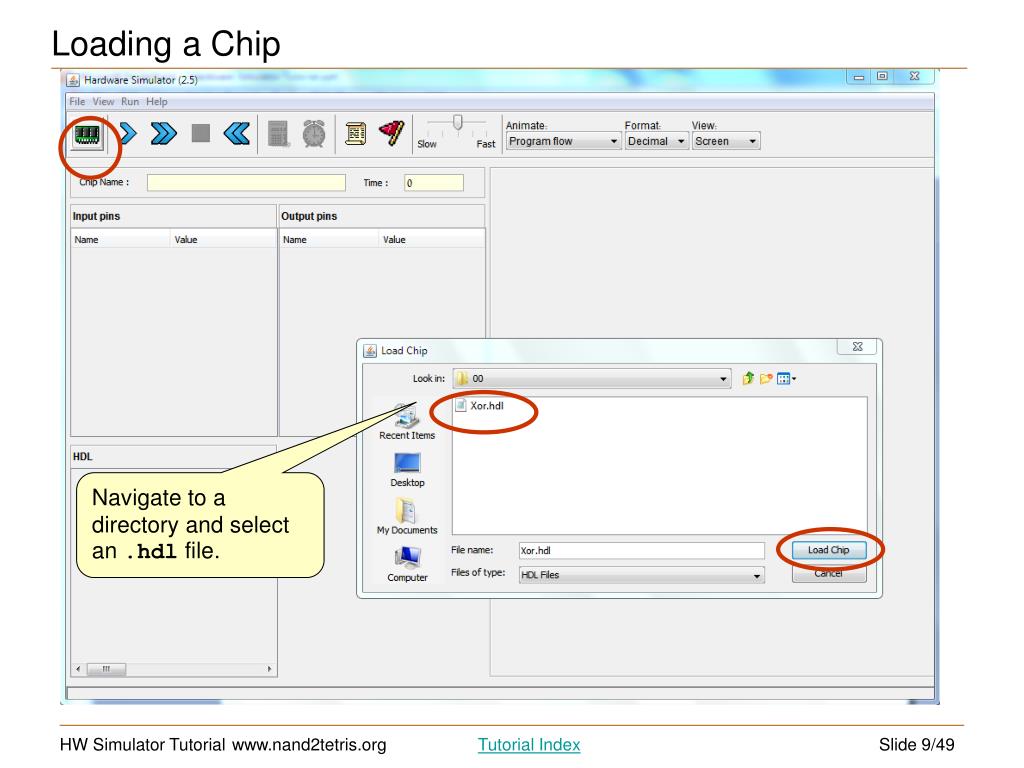Click the Slow/Fast speed slider handle
This screenshot has width=1024, height=768.
tap(457, 122)
